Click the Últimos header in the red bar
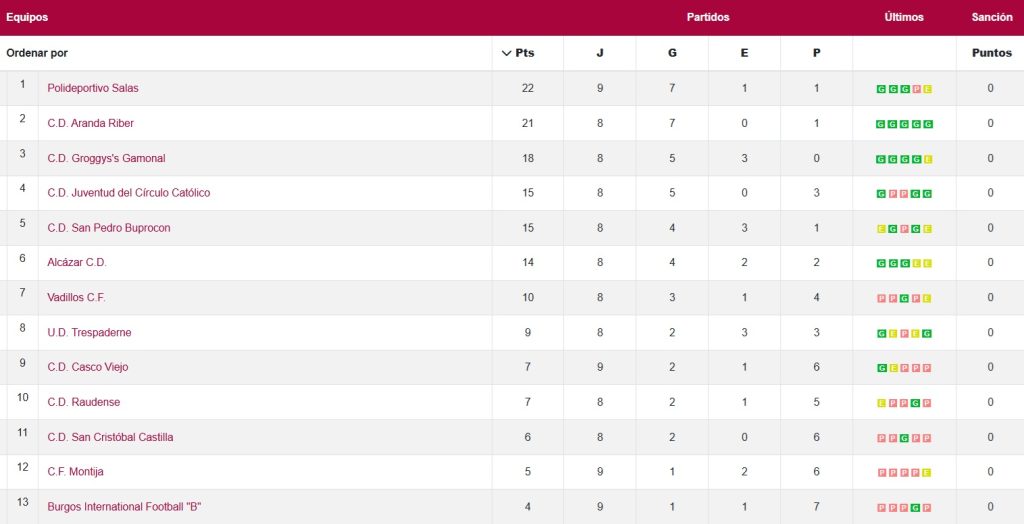The height and width of the screenshot is (524, 1024). pyautogui.click(x=904, y=17)
